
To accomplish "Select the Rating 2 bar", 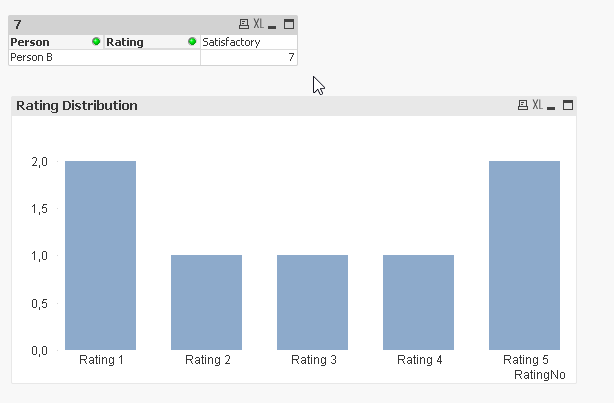I will click(x=206, y=302).
